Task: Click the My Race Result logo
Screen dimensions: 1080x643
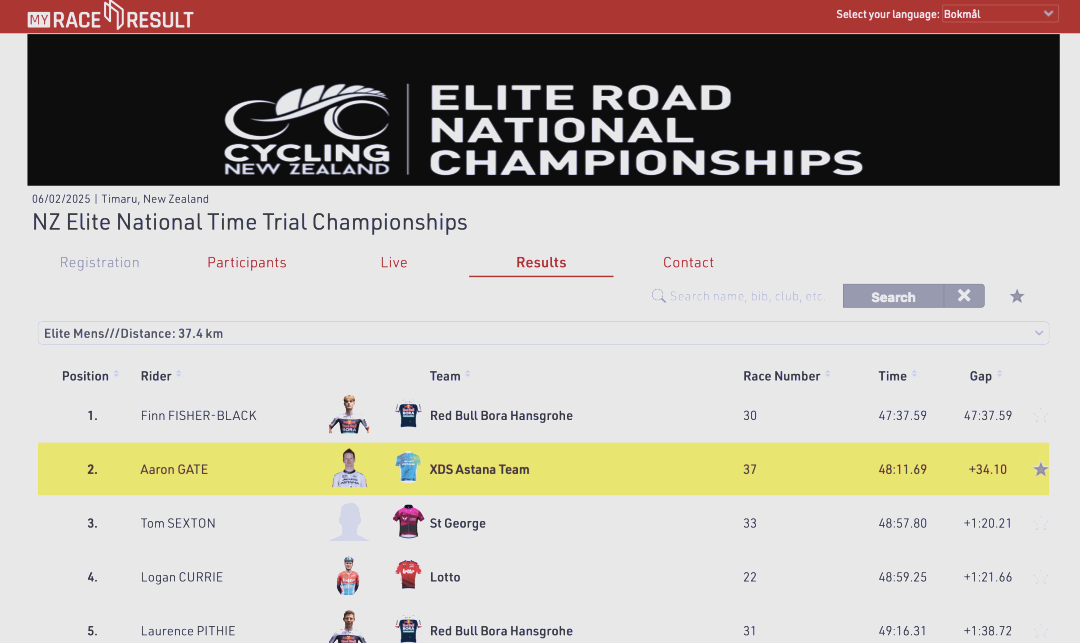Action: pyautogui.click(x=110, y=16)
